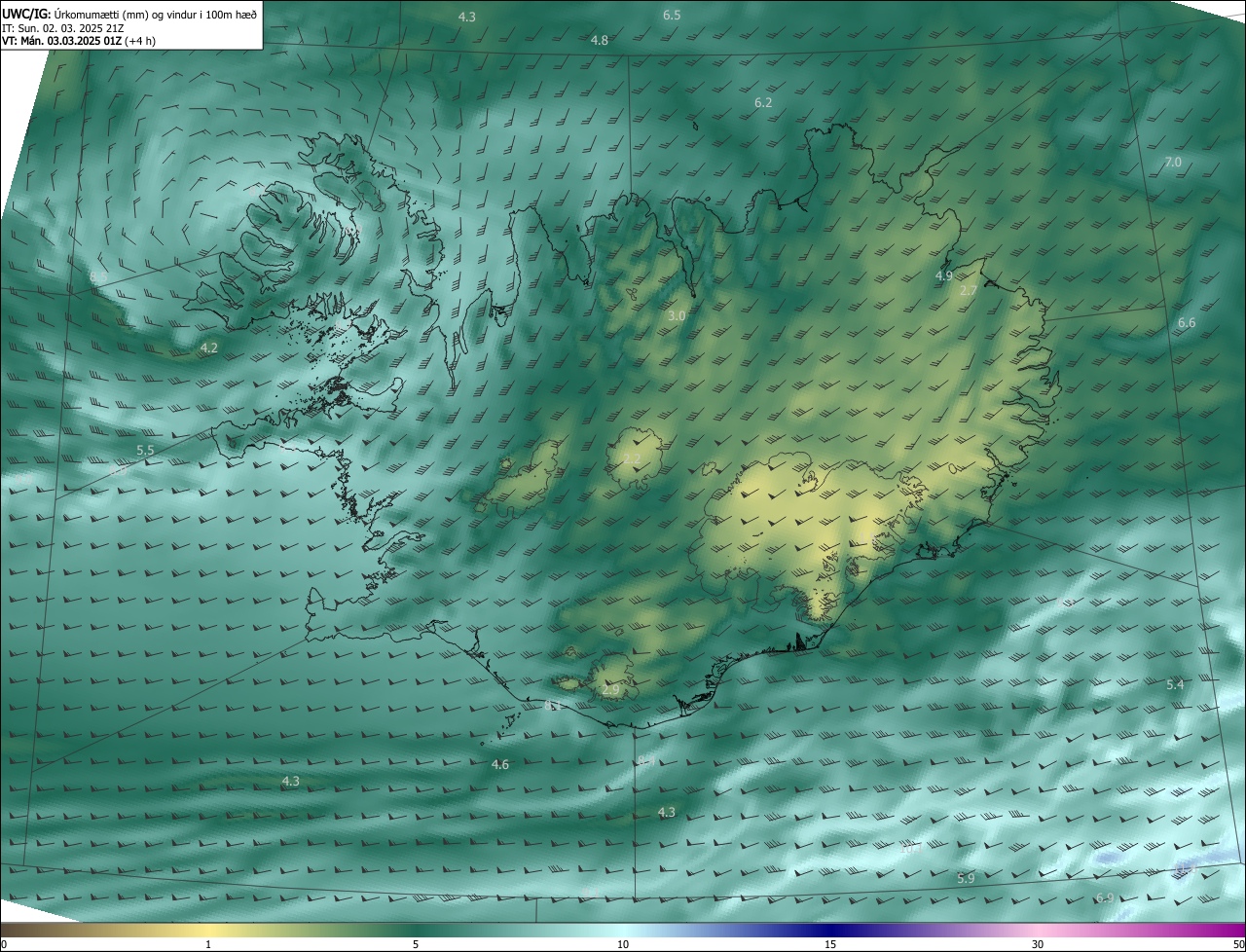
Task: Click the 5.4 value label on the map
Action: [1175, 684]
